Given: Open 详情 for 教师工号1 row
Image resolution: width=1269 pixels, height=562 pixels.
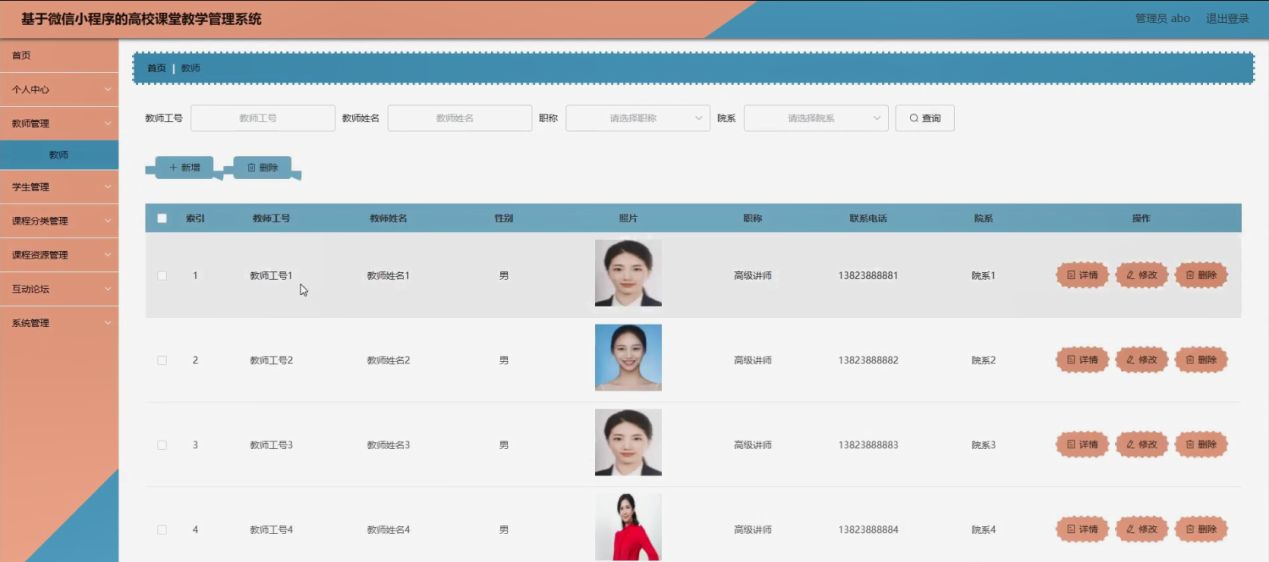Looking at the screenshot, I should (x=1082, y=275).
